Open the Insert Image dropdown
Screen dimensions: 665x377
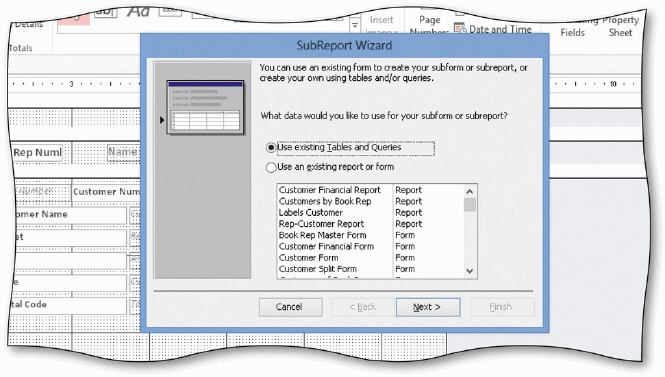381,25
